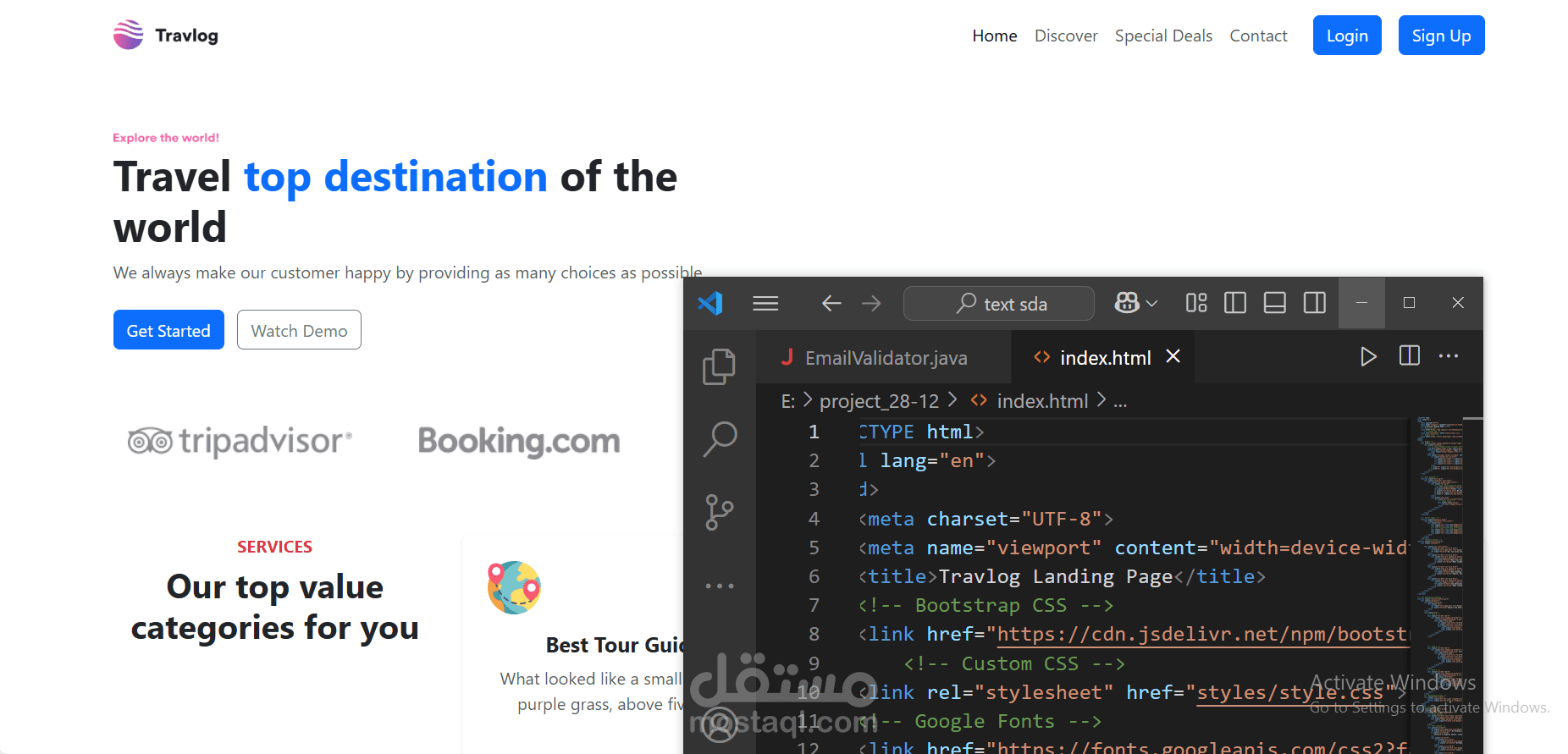Click the VS Code logo icon

710,303
